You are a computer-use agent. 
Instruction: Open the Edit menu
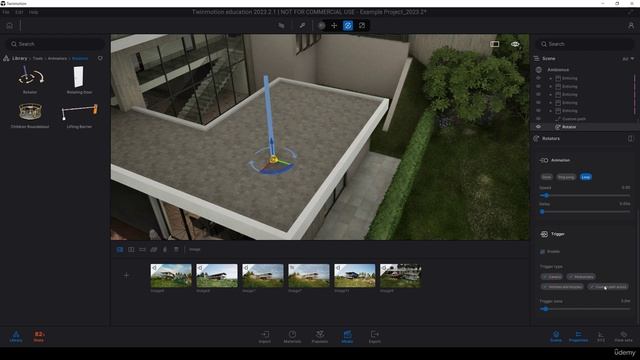click(19, 12)
